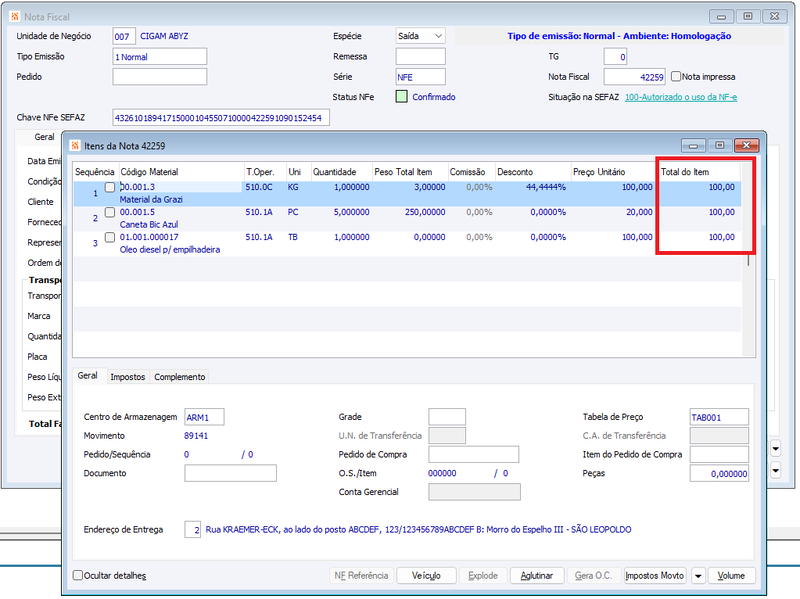This screenshot has height=599, width=800.
Task: Close the Itens da Nota 42259 window
Action: (746, 145)
